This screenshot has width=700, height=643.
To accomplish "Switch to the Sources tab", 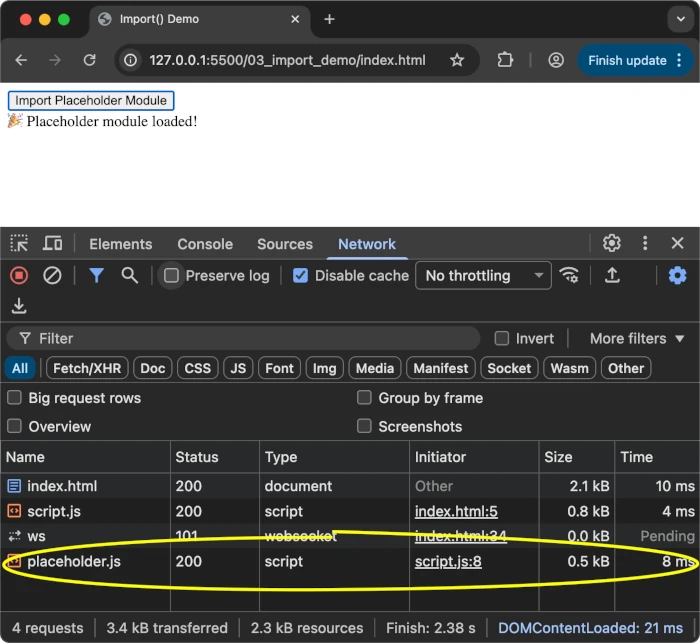I will (285, 244).
